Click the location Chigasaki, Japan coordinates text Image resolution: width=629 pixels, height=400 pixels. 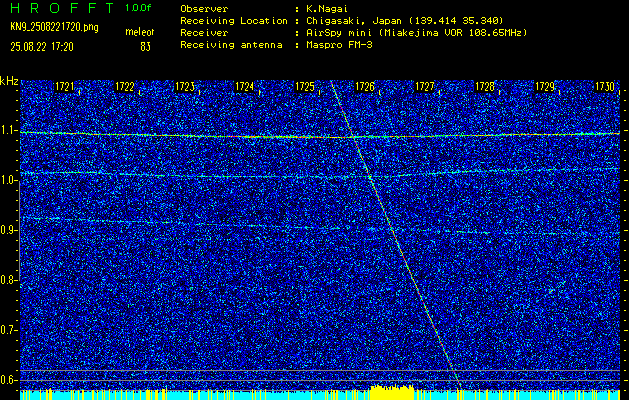click(405, 21)
